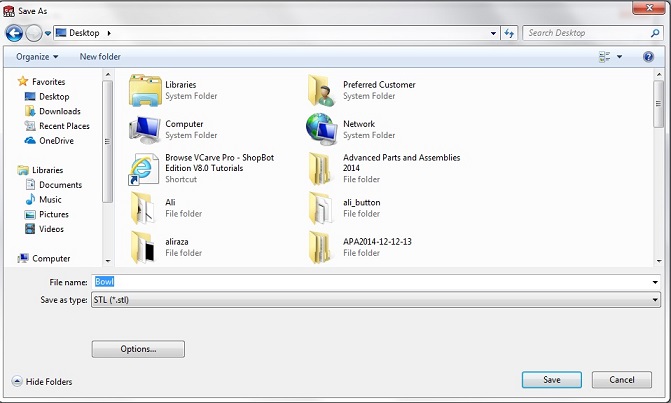The image size is (671, 403).
Task: Open the Organize menu
Action: tap(37, 56)
